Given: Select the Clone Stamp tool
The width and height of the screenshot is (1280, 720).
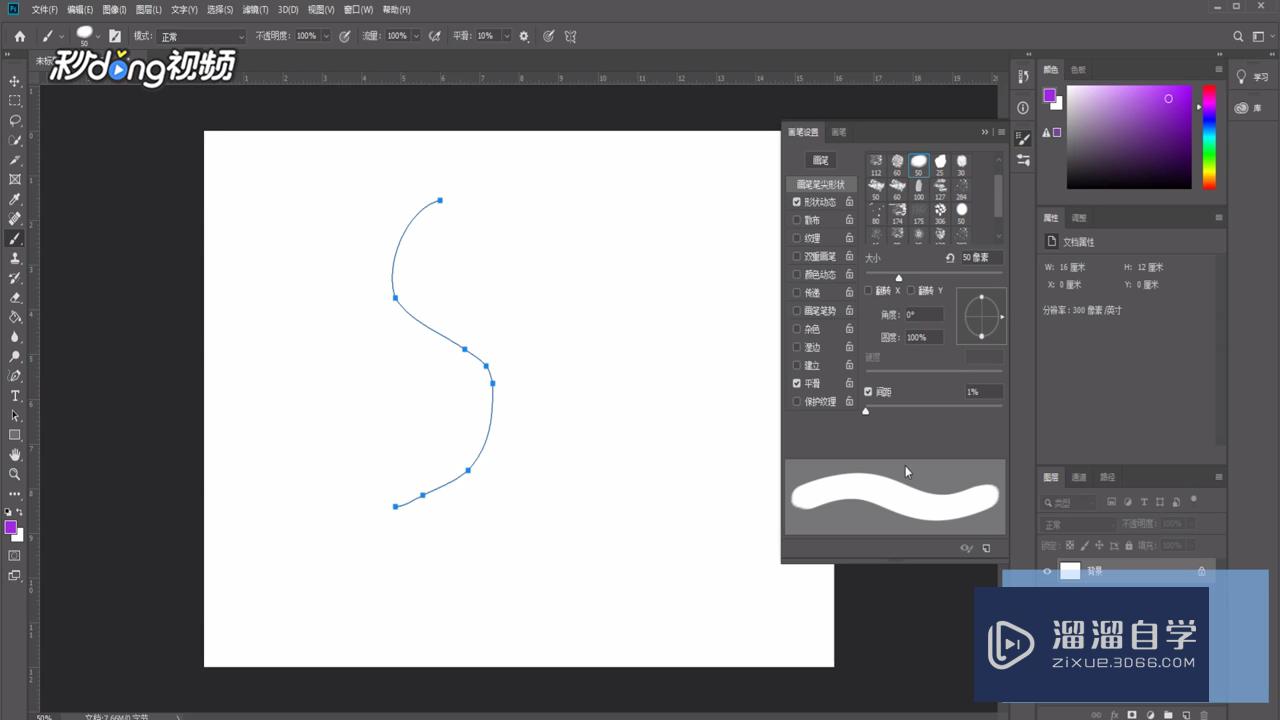Looking at the screenshot, I should pyautogui.click(x=15, y=258).
